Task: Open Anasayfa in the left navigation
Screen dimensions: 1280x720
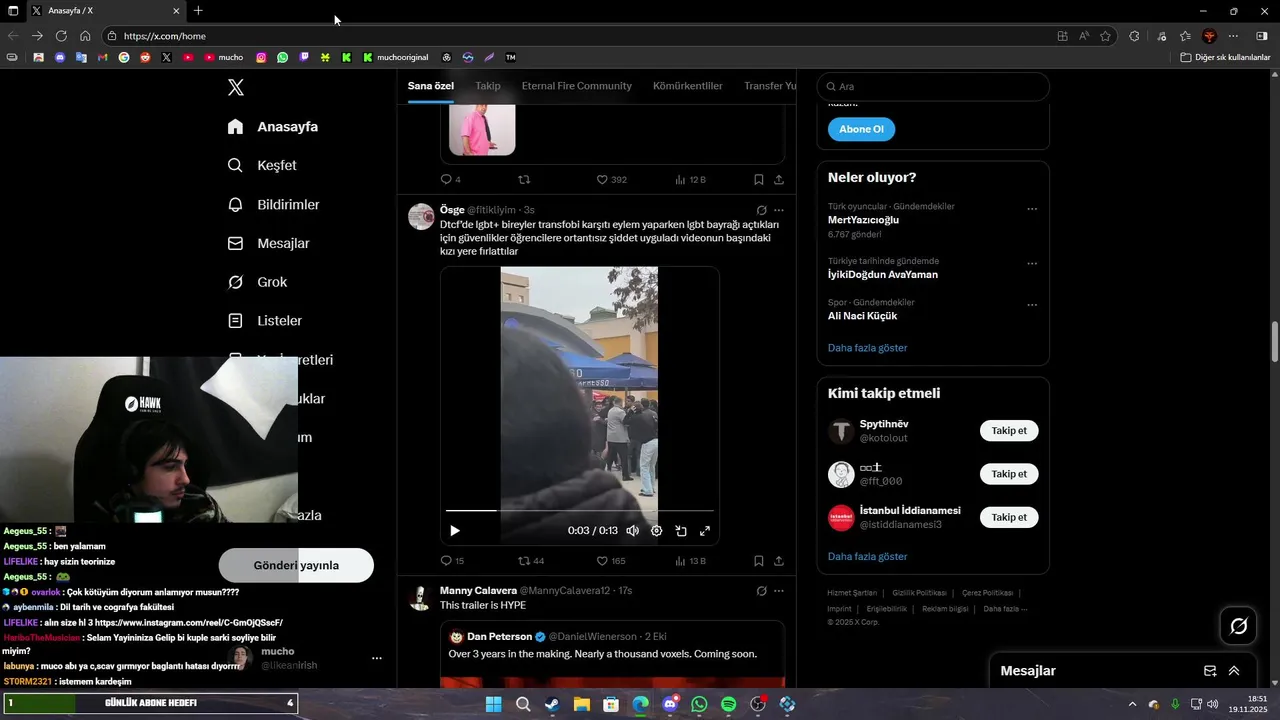Action: click(273, 127)
